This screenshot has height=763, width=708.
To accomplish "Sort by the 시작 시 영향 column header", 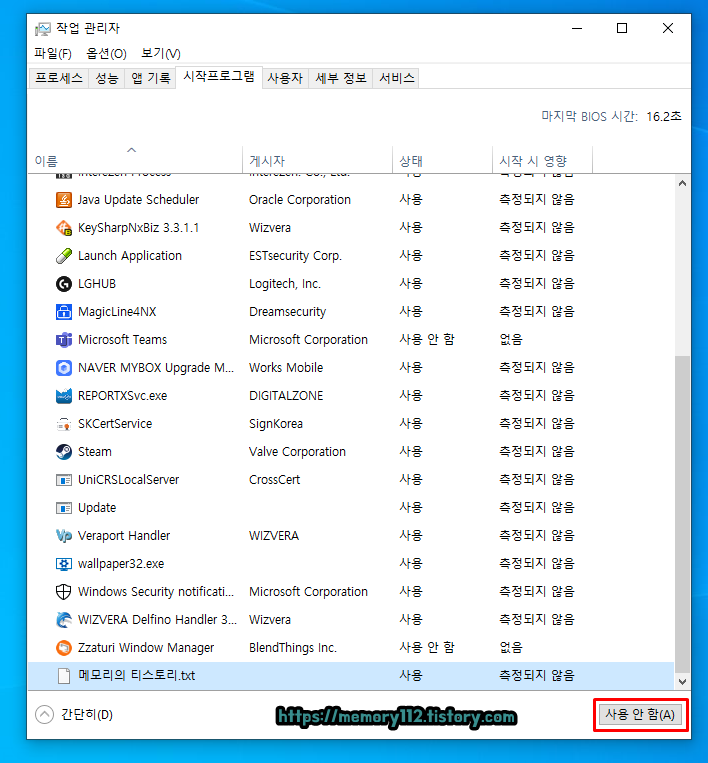I will pyautogui.click(x=543, y=160).
